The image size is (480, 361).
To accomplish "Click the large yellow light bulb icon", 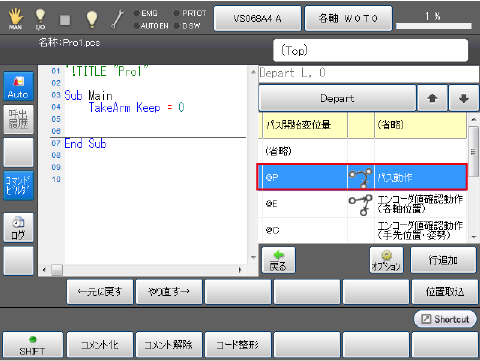I will coord(92,19).
